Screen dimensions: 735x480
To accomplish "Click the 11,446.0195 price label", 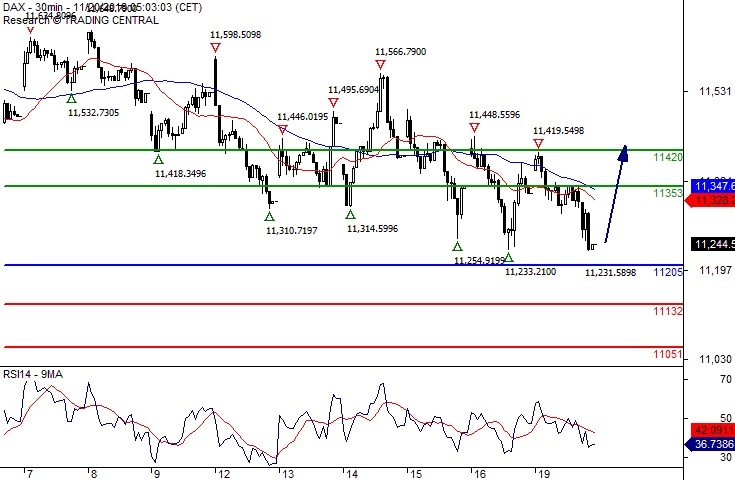I will pos(303,117).
